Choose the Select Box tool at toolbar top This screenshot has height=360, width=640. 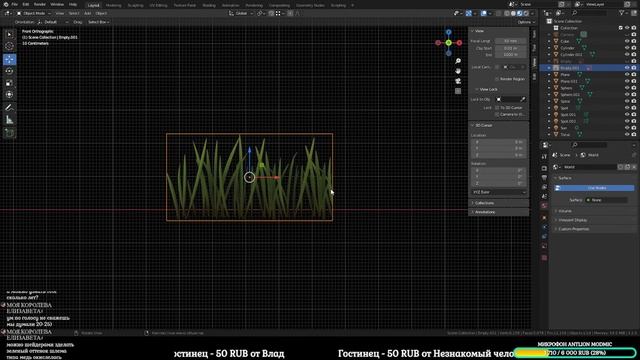[9, 34]
